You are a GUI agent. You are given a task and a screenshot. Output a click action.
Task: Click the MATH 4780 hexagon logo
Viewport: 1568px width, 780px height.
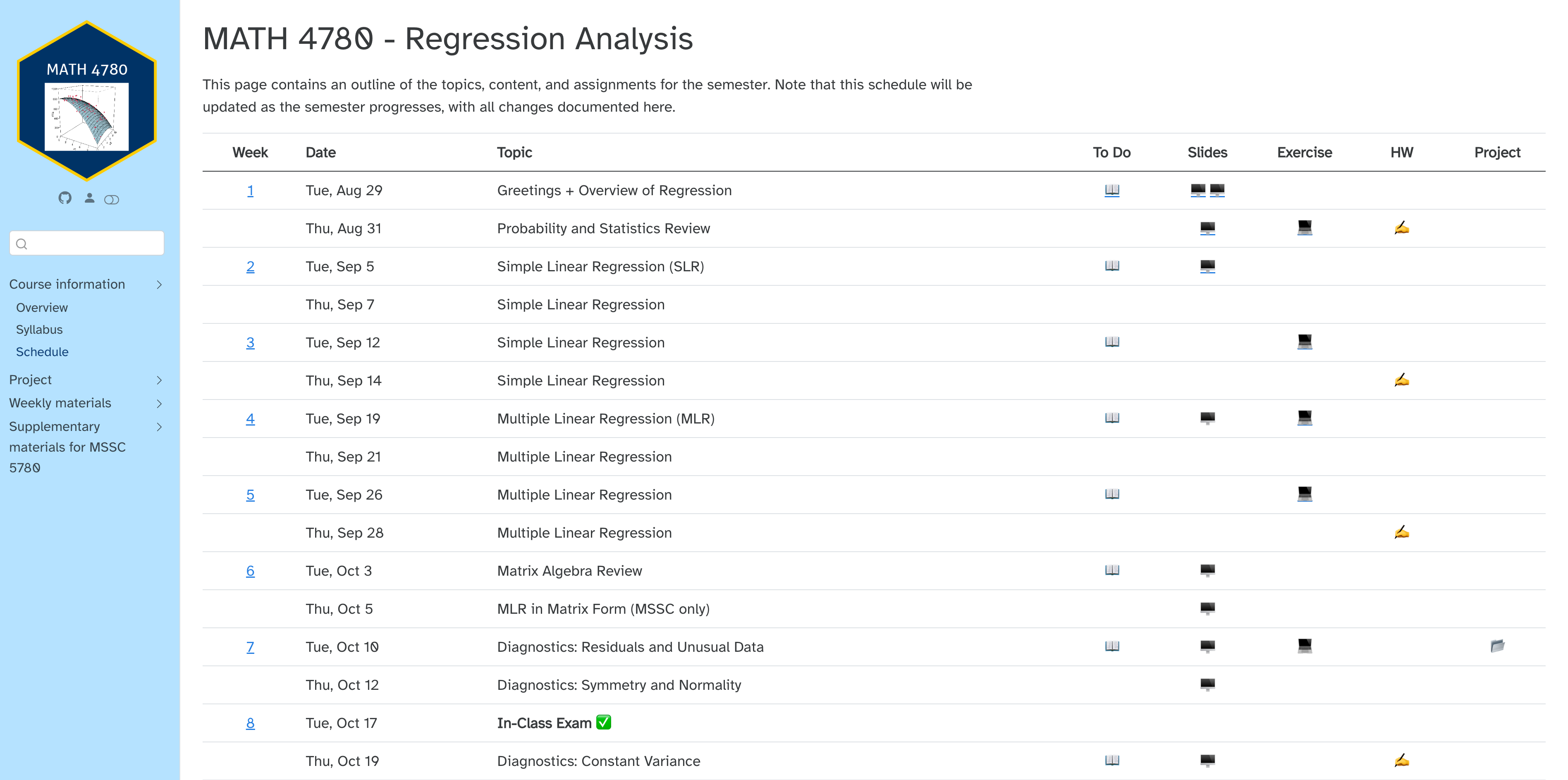[87, 101]
